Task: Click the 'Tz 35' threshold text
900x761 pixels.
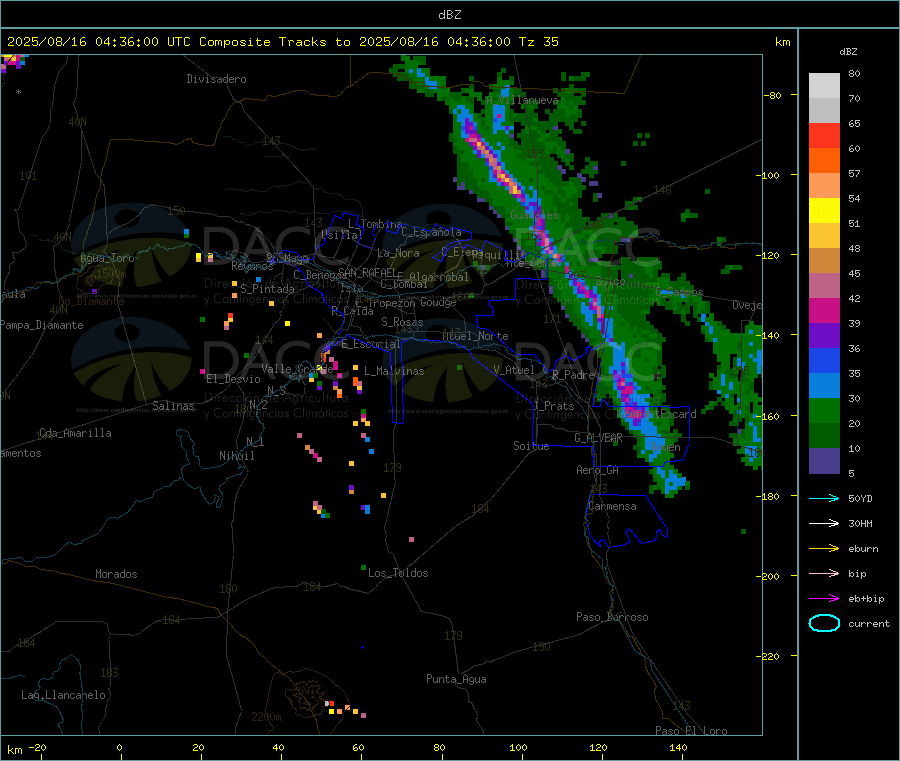Action: click(538, 42)
